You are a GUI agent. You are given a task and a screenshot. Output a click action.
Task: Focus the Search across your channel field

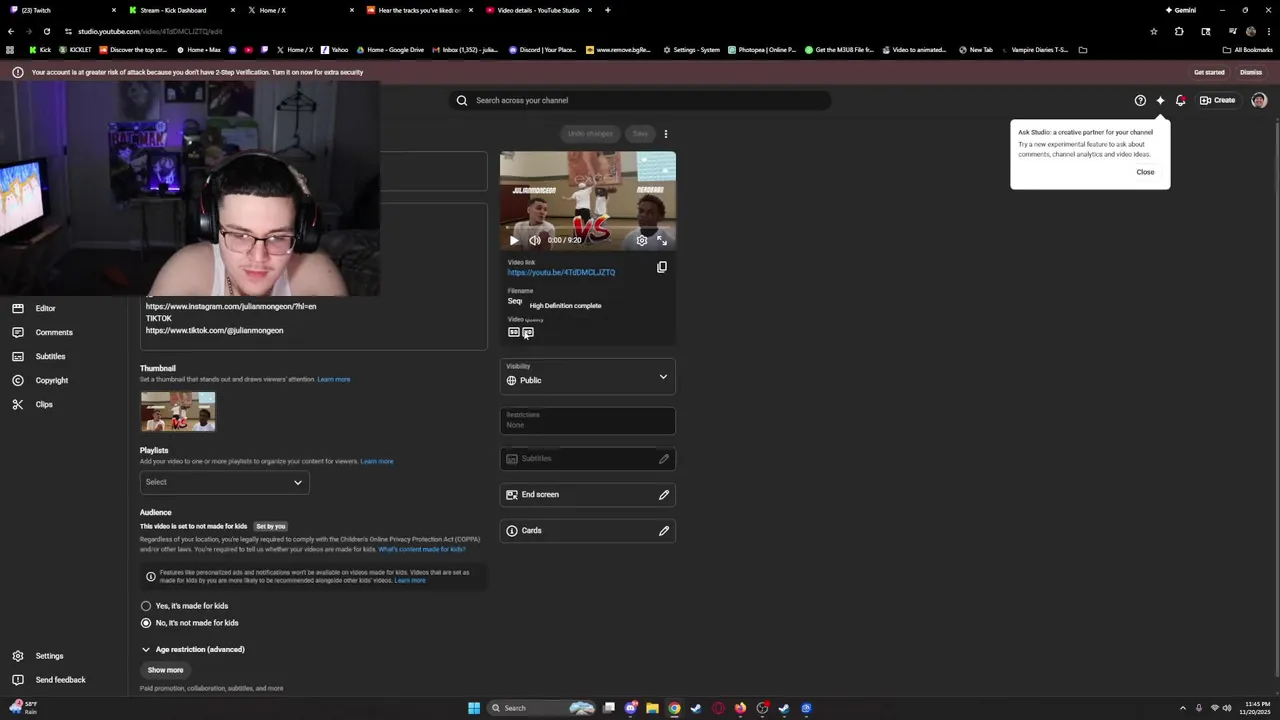(640, 100)
